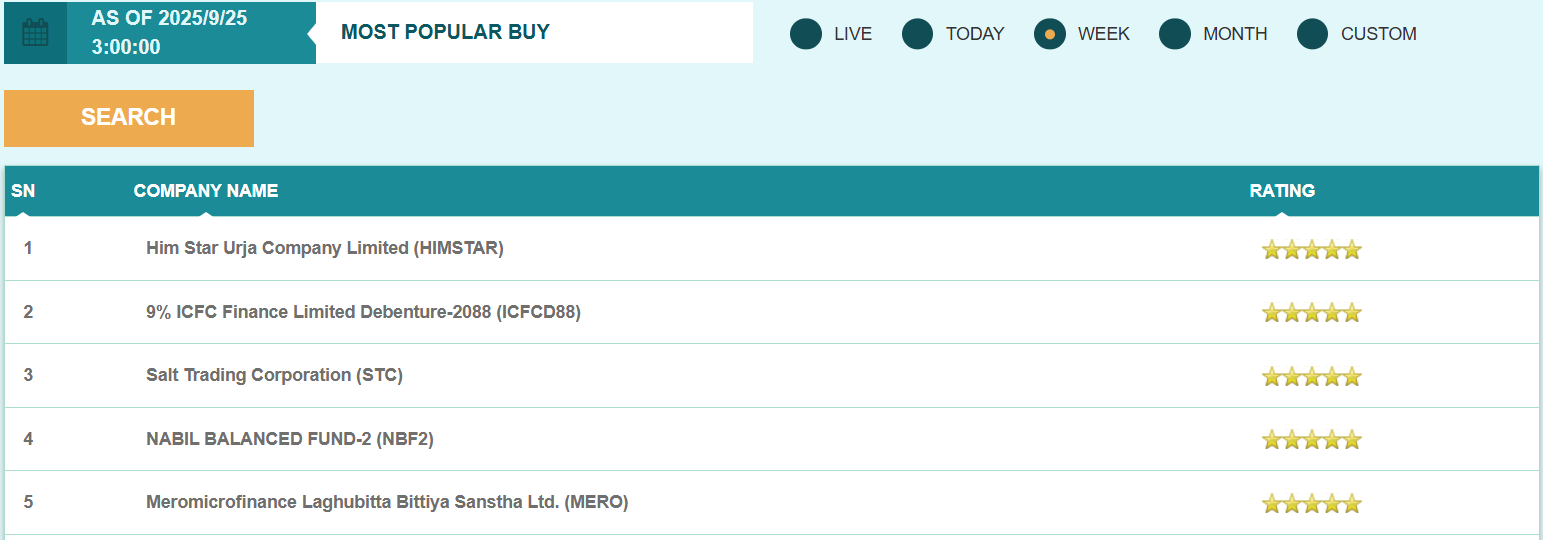
Task: Select the TODAY radio option
Action: [917, 34]
